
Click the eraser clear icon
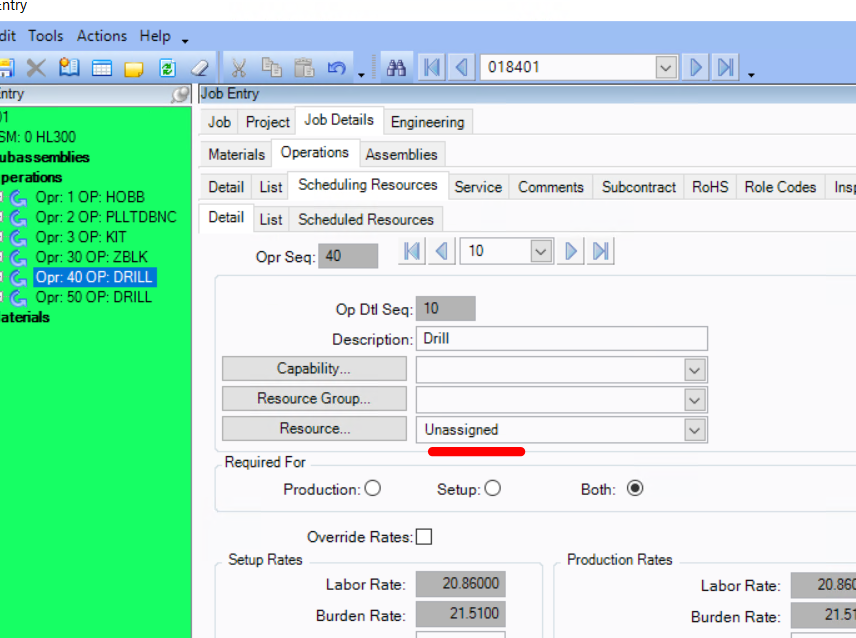pos(200,68)
